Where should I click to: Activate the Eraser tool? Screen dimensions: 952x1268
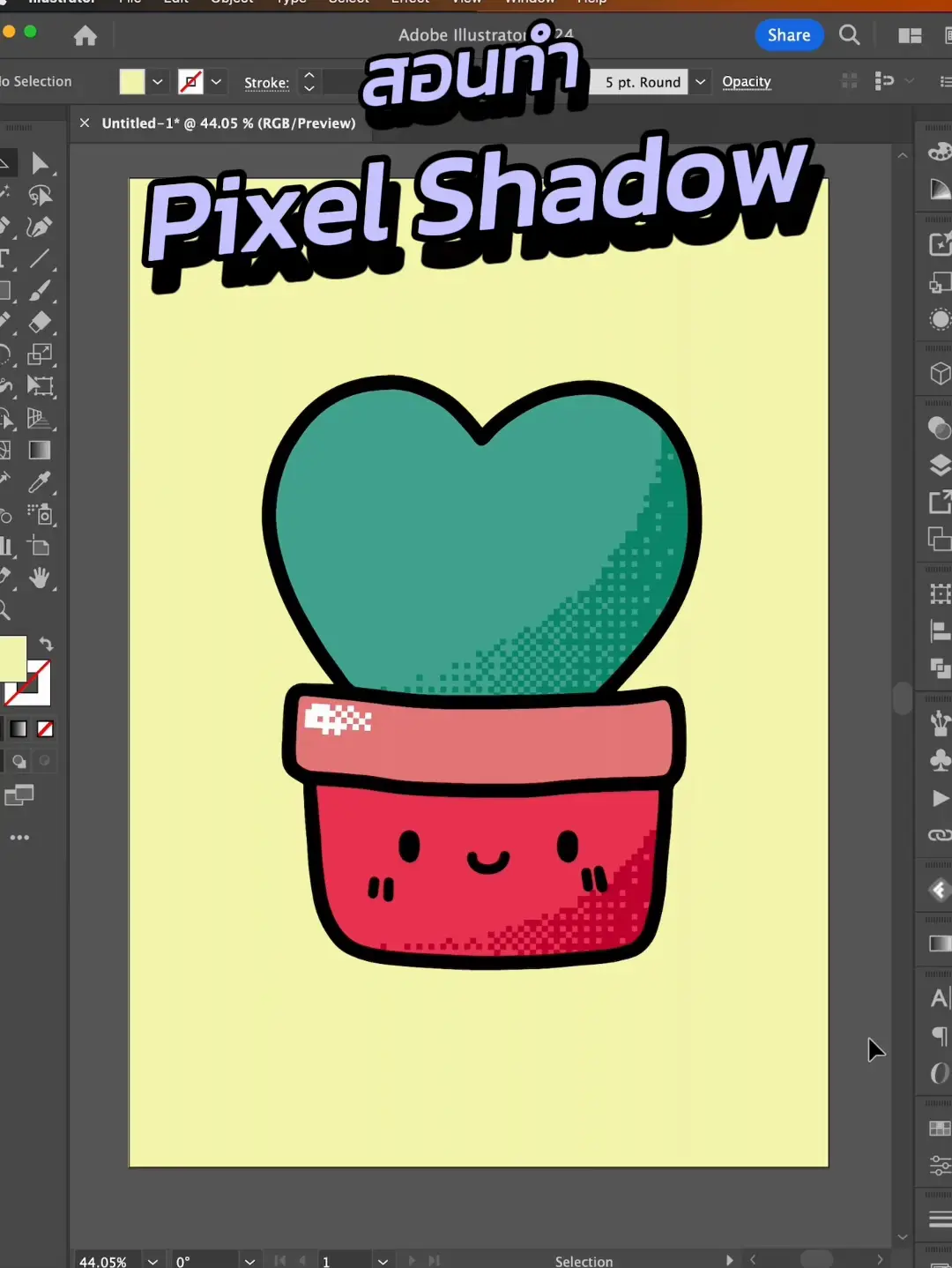(x=40, y=322)
